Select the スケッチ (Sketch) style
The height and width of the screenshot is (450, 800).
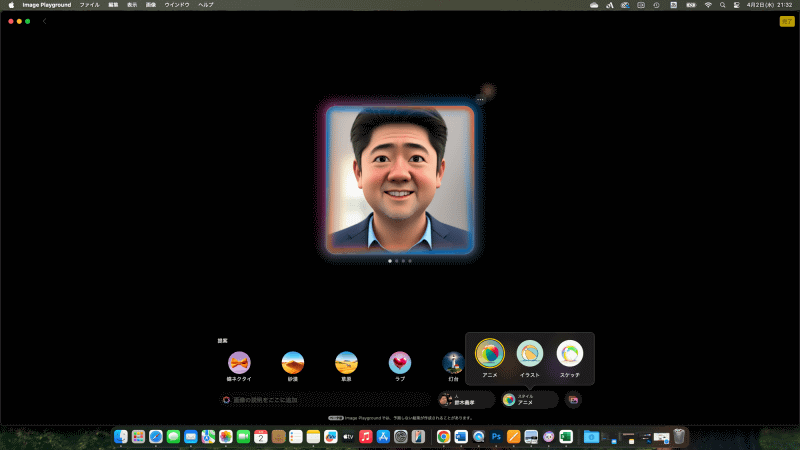pos(570,352)
